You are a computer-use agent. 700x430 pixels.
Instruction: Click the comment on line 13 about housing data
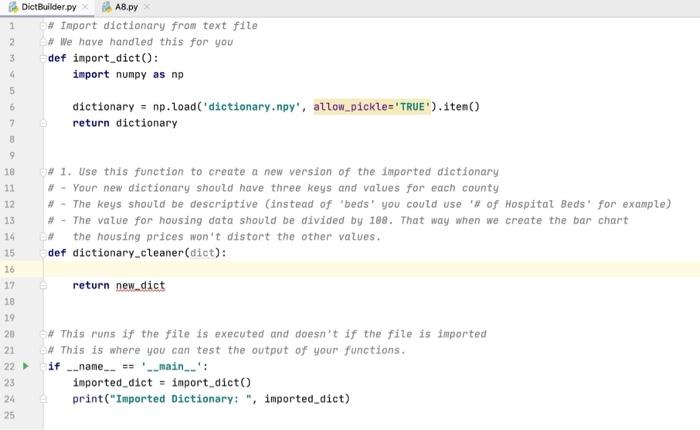click(338, 220)
